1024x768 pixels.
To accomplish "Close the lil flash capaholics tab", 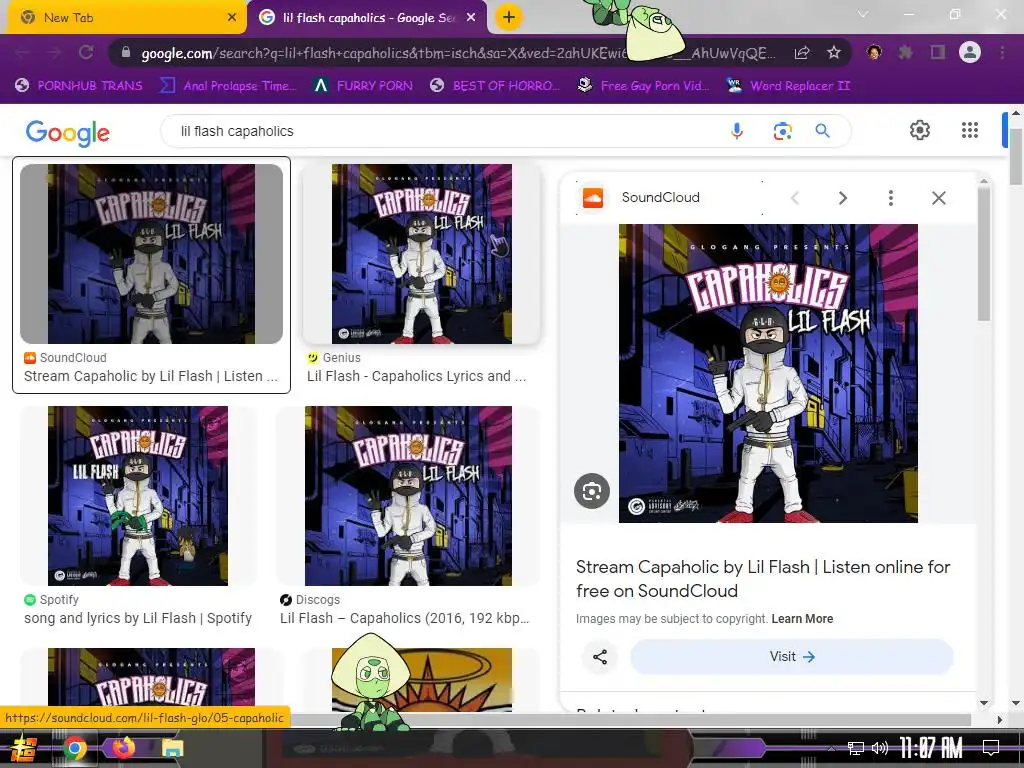I will tap(471, 18).
